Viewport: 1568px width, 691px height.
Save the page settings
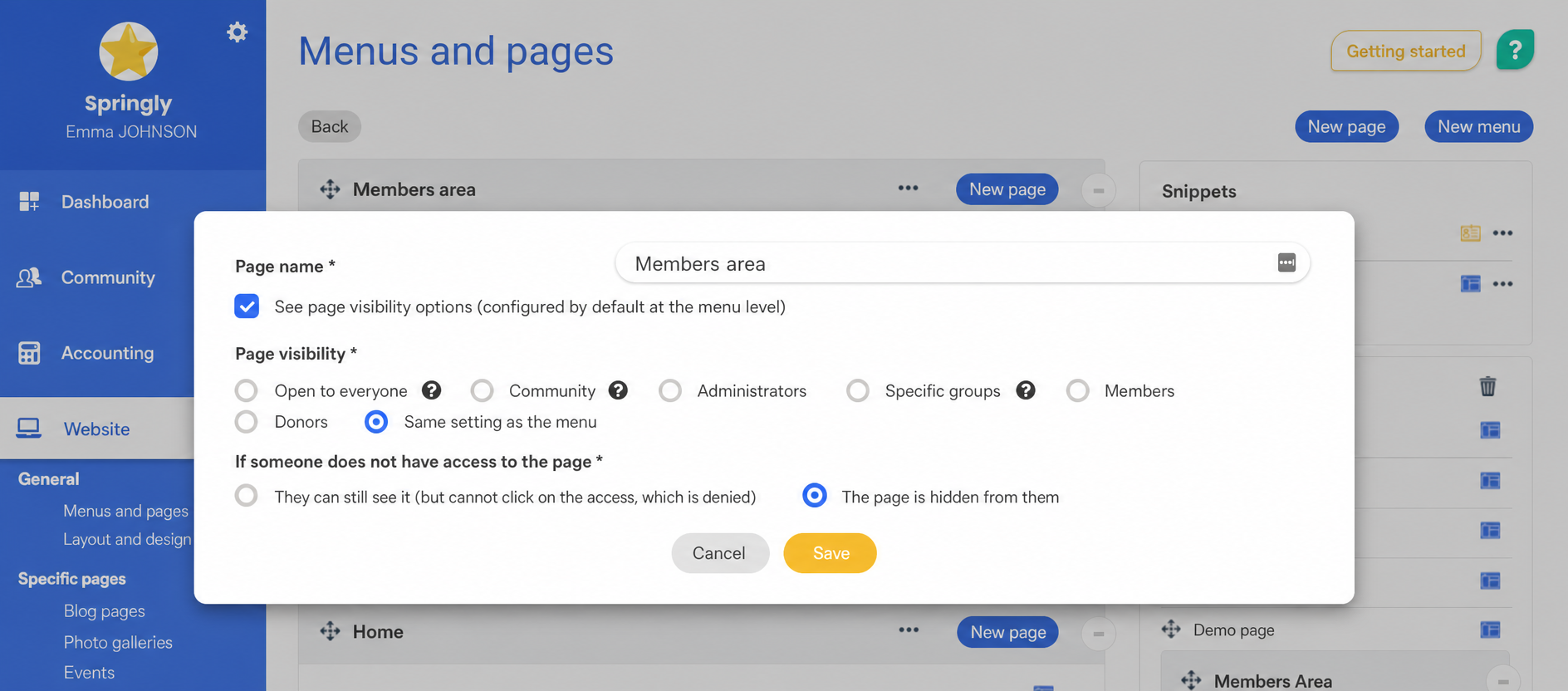coord(831,553)
